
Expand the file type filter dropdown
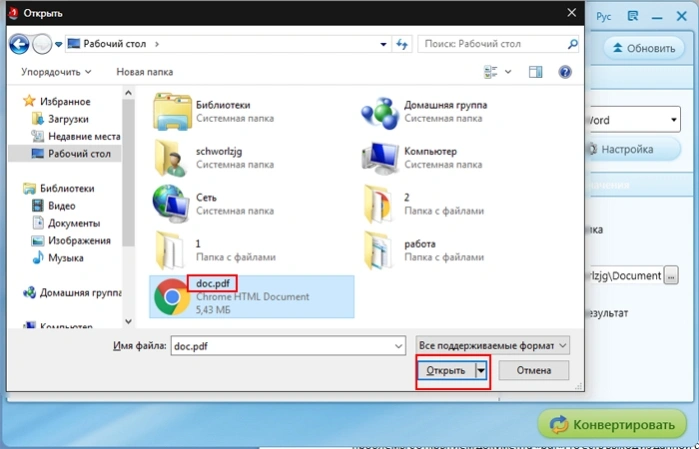(493, 346)
